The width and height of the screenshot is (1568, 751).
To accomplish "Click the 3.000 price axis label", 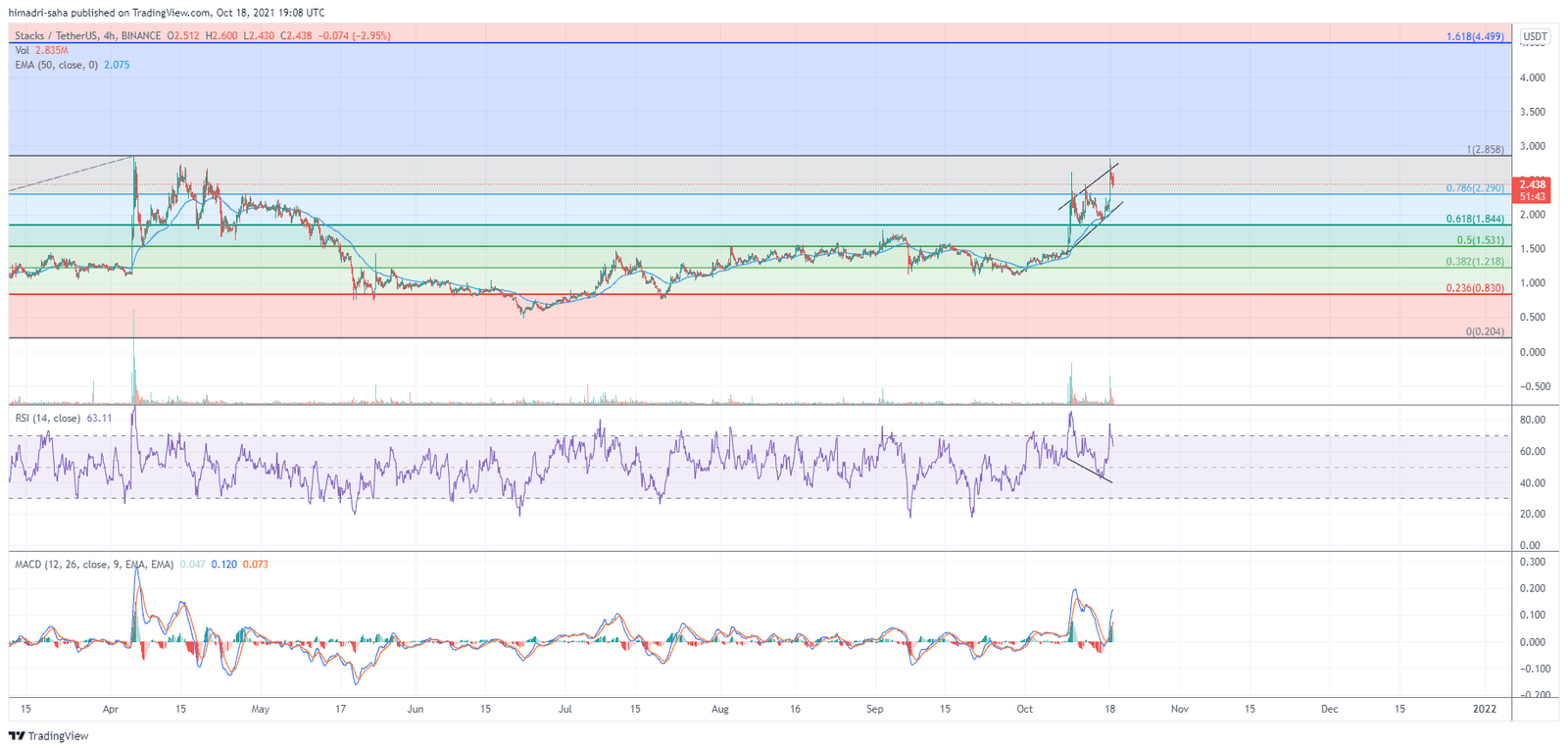I will tap(1533, 147).
